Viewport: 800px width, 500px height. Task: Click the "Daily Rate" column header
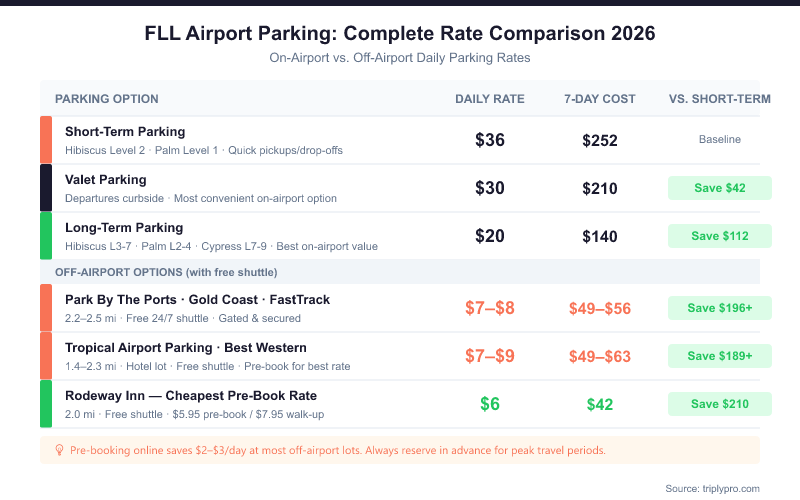point(490,99)
